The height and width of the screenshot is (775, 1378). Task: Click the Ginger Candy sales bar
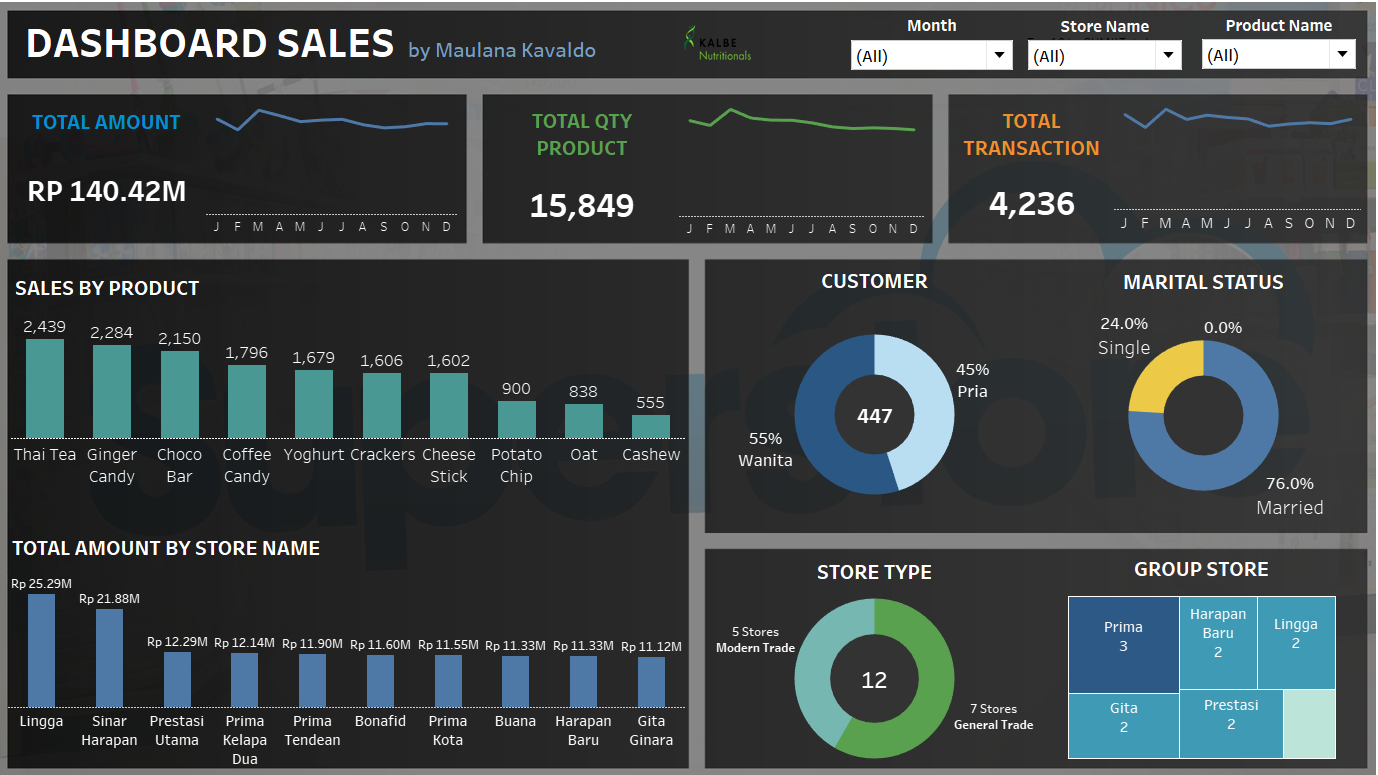[x=111, y=391]
